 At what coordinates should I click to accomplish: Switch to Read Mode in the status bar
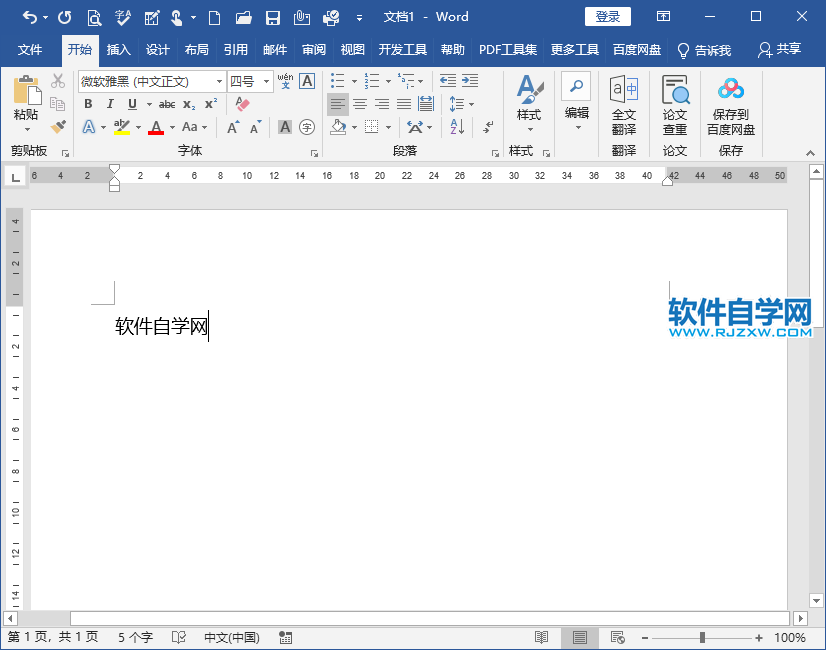click(x=541, y=637)
